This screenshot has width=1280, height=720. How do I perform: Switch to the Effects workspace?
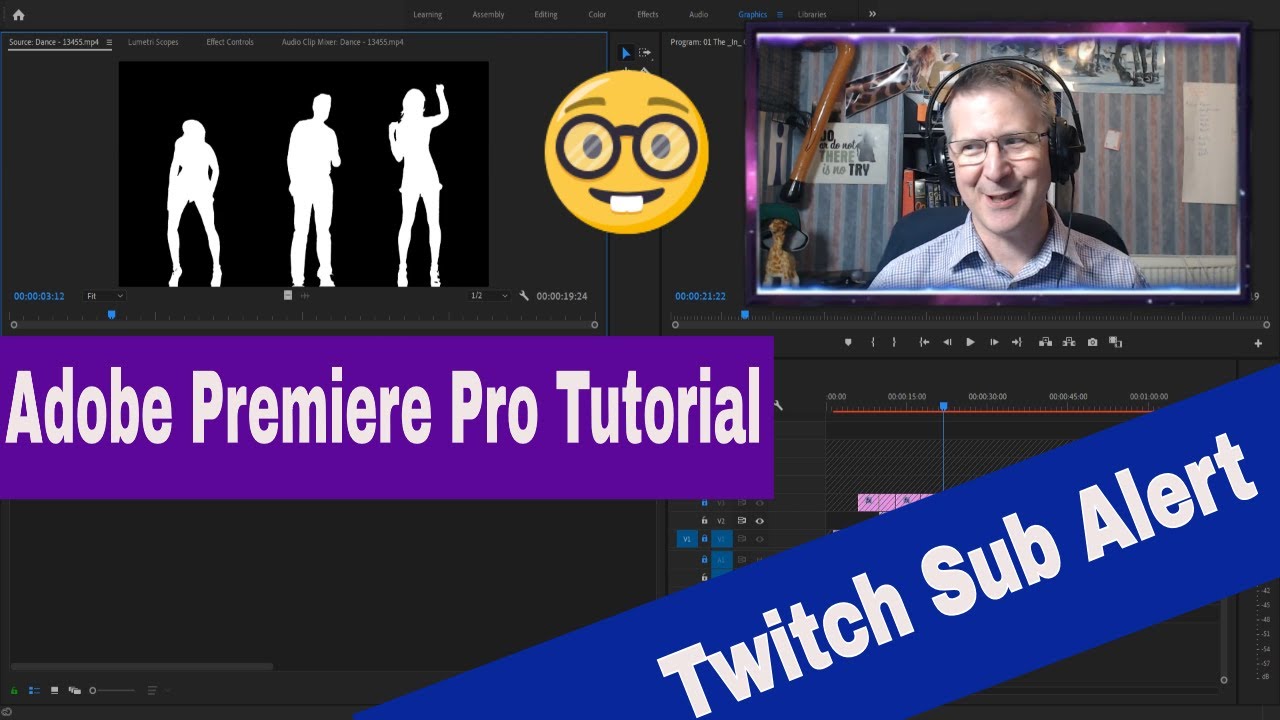tap(648, 15)
